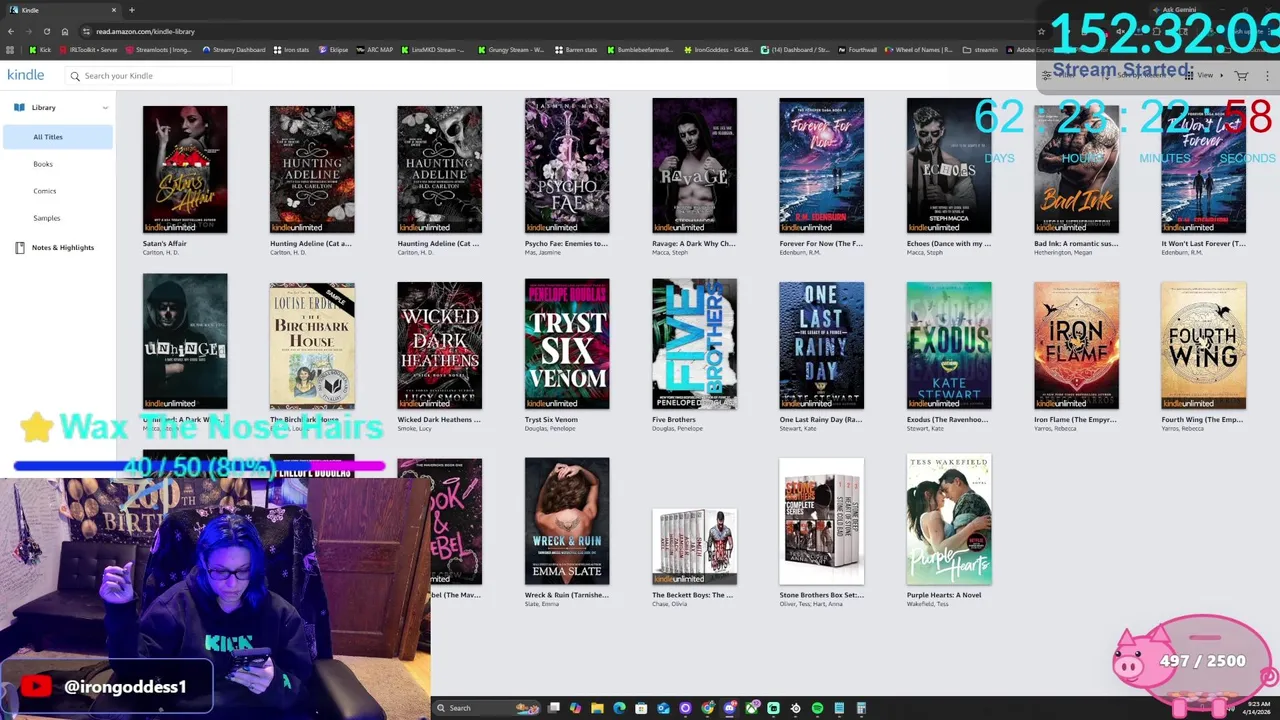The width and height of the screenshot is (1280, 720).
Task: Open the first Hunting Adeline cover
Action: (312, 169)
